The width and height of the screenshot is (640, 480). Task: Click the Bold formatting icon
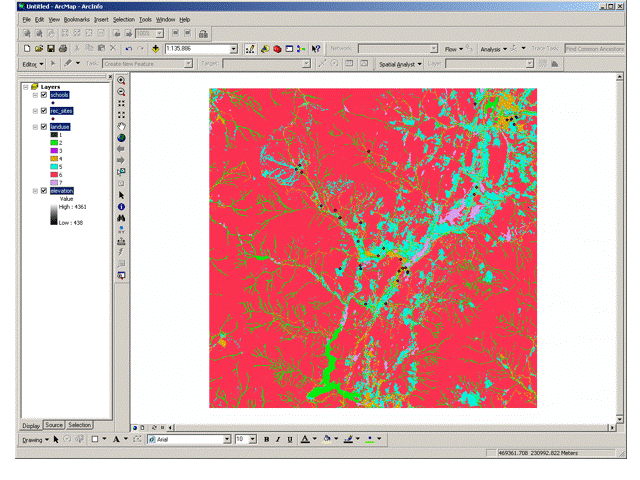pyautogui.click(x=267, y=439)
